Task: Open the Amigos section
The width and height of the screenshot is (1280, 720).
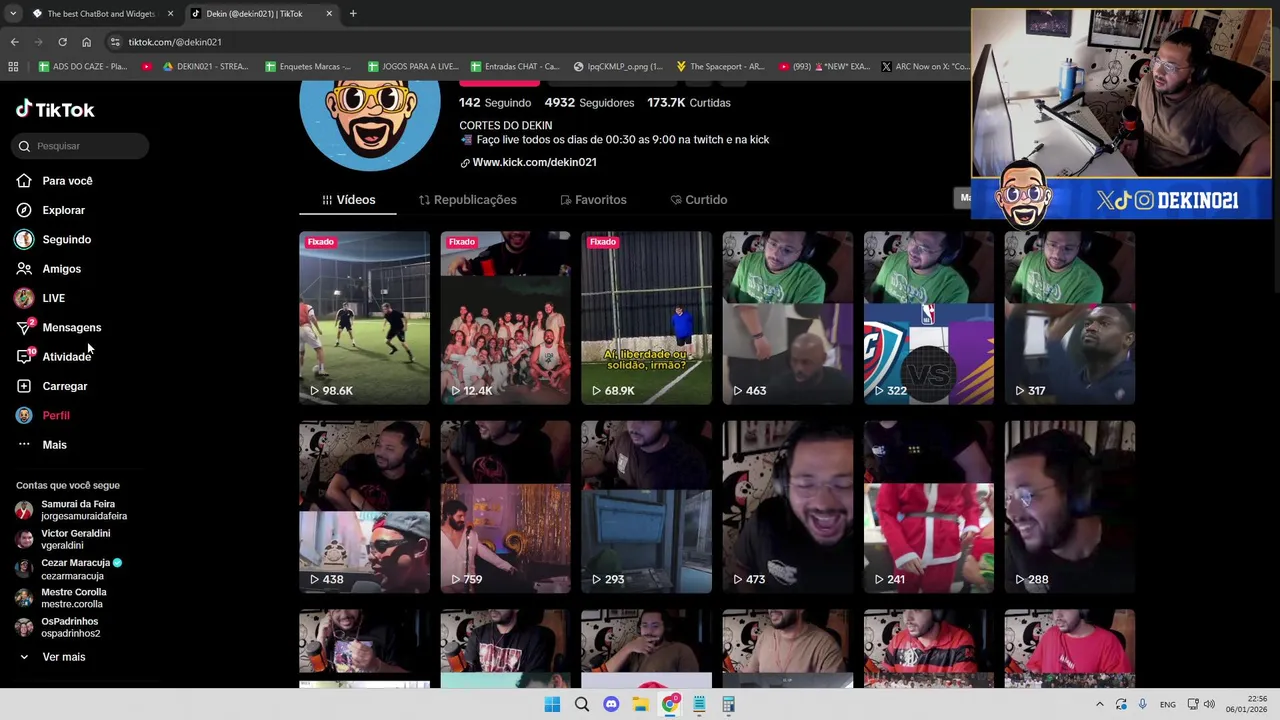Action: pos(49,269)
